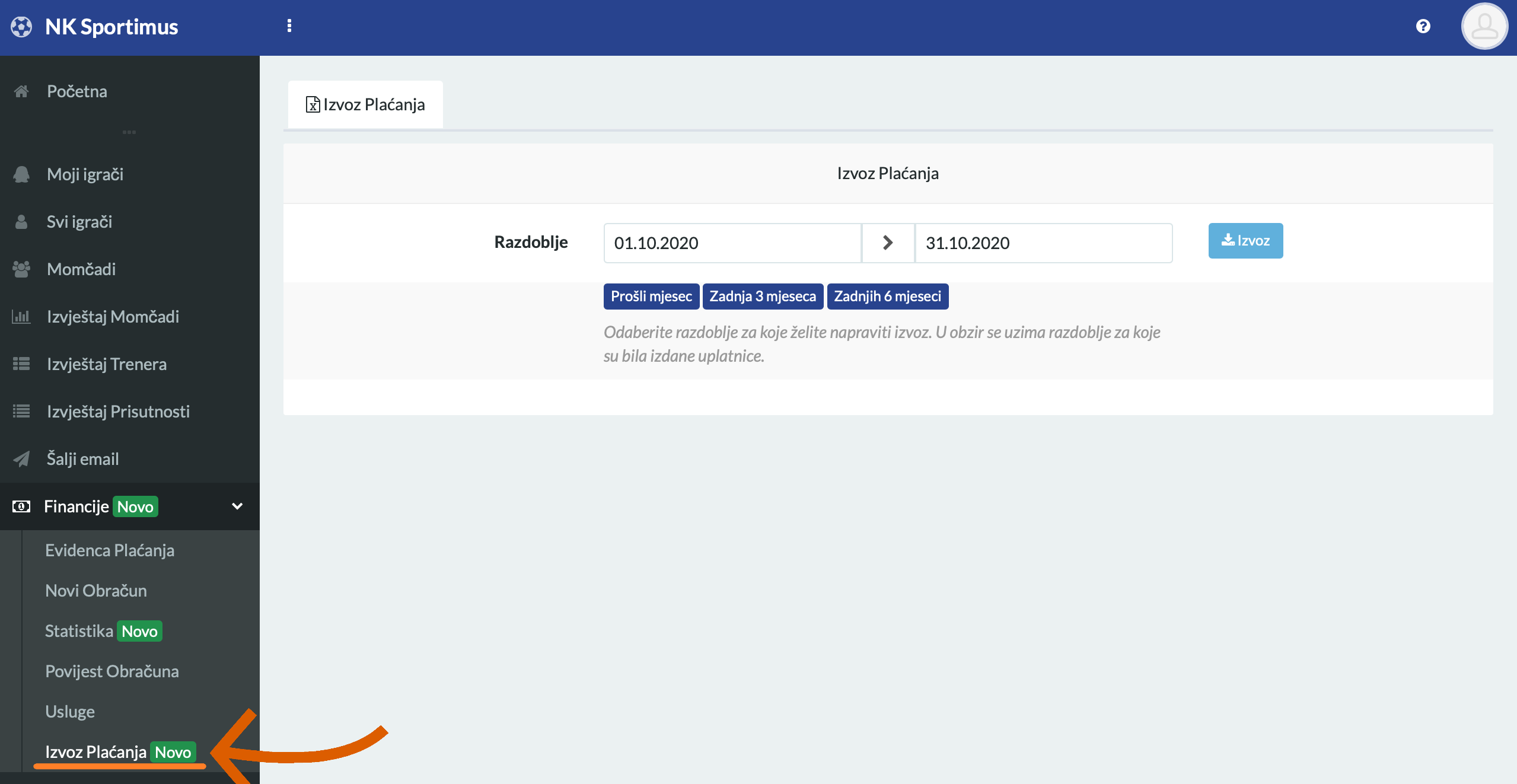Viewport: 1517px width, 784px height.
Task: Open Statistika in the sidebar
Action: (x=79, y=631)
